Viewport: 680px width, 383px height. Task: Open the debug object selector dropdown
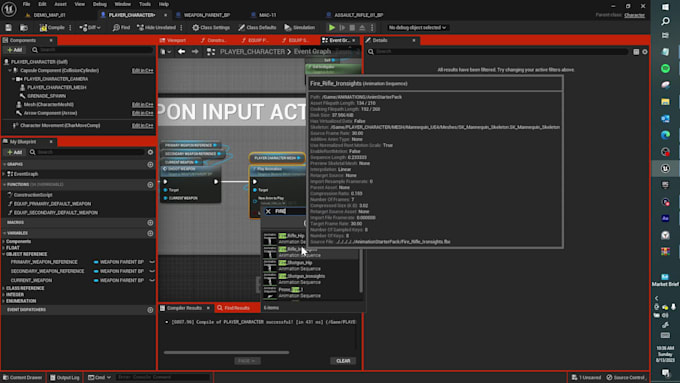[417, 27]
